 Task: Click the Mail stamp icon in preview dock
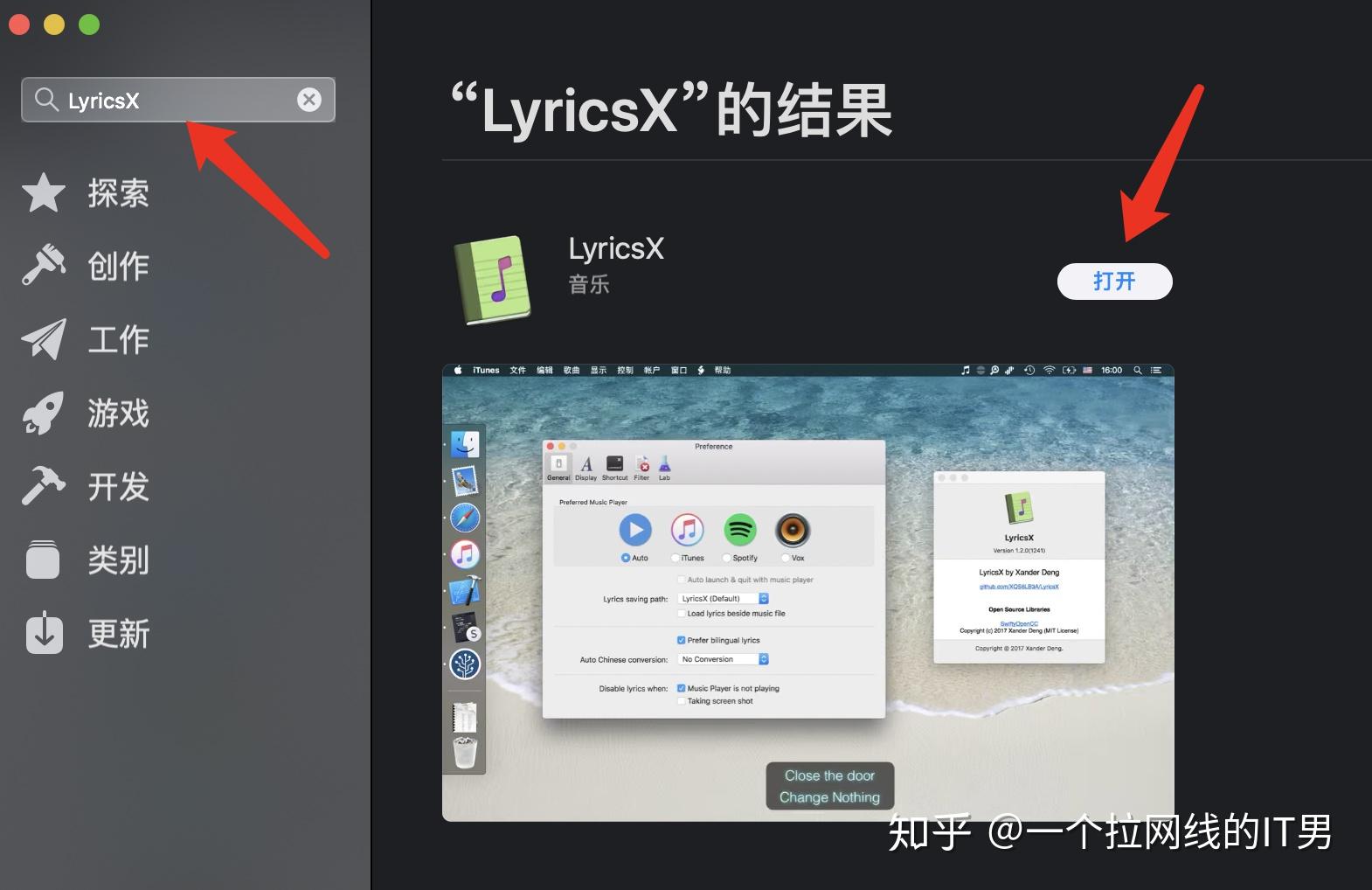(x=465, y=481)
